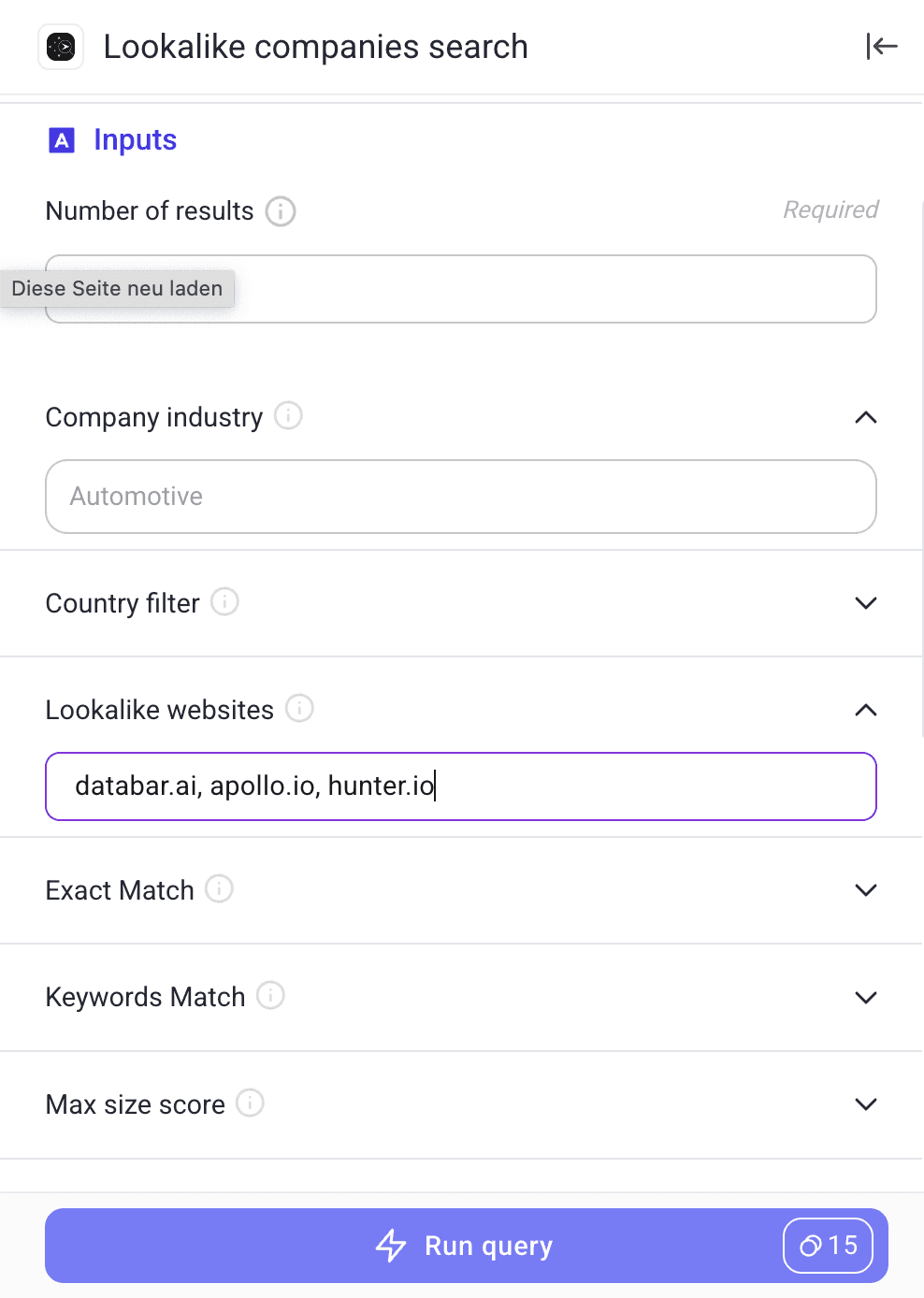This screenshot has height=1298, width=924.
Task: Focus the Company industry Automotive field
Action: [x=460, y=497]
